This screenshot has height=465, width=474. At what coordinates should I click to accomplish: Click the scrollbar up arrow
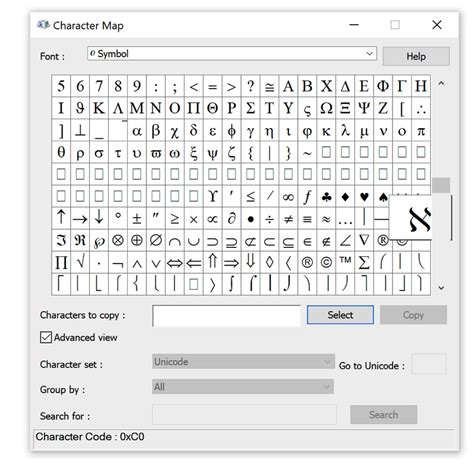tap(441, 84)
